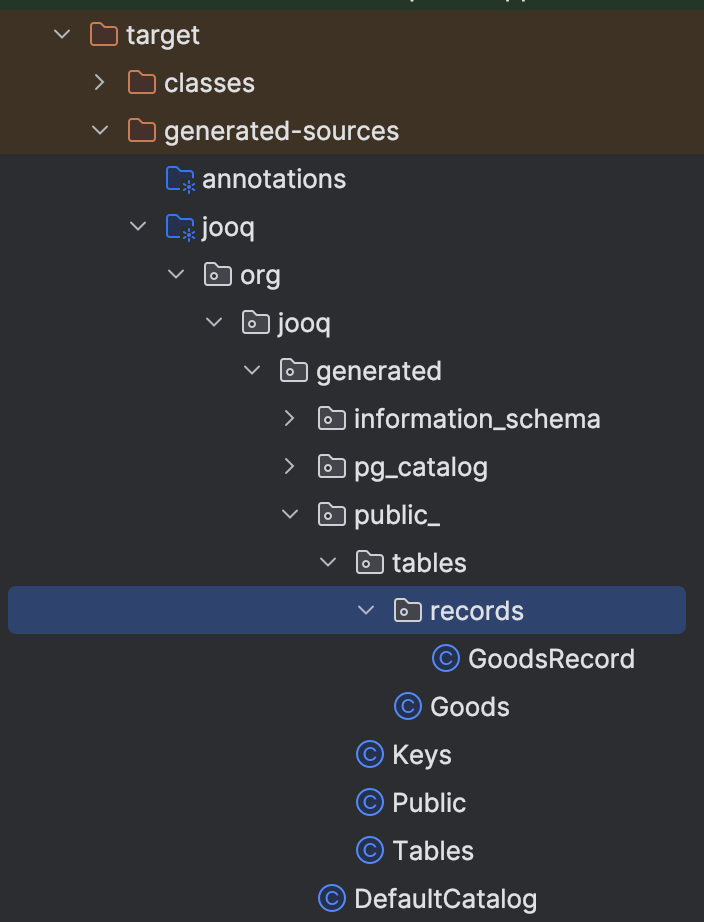Click the blue jooq source root icon

[180, 228]
